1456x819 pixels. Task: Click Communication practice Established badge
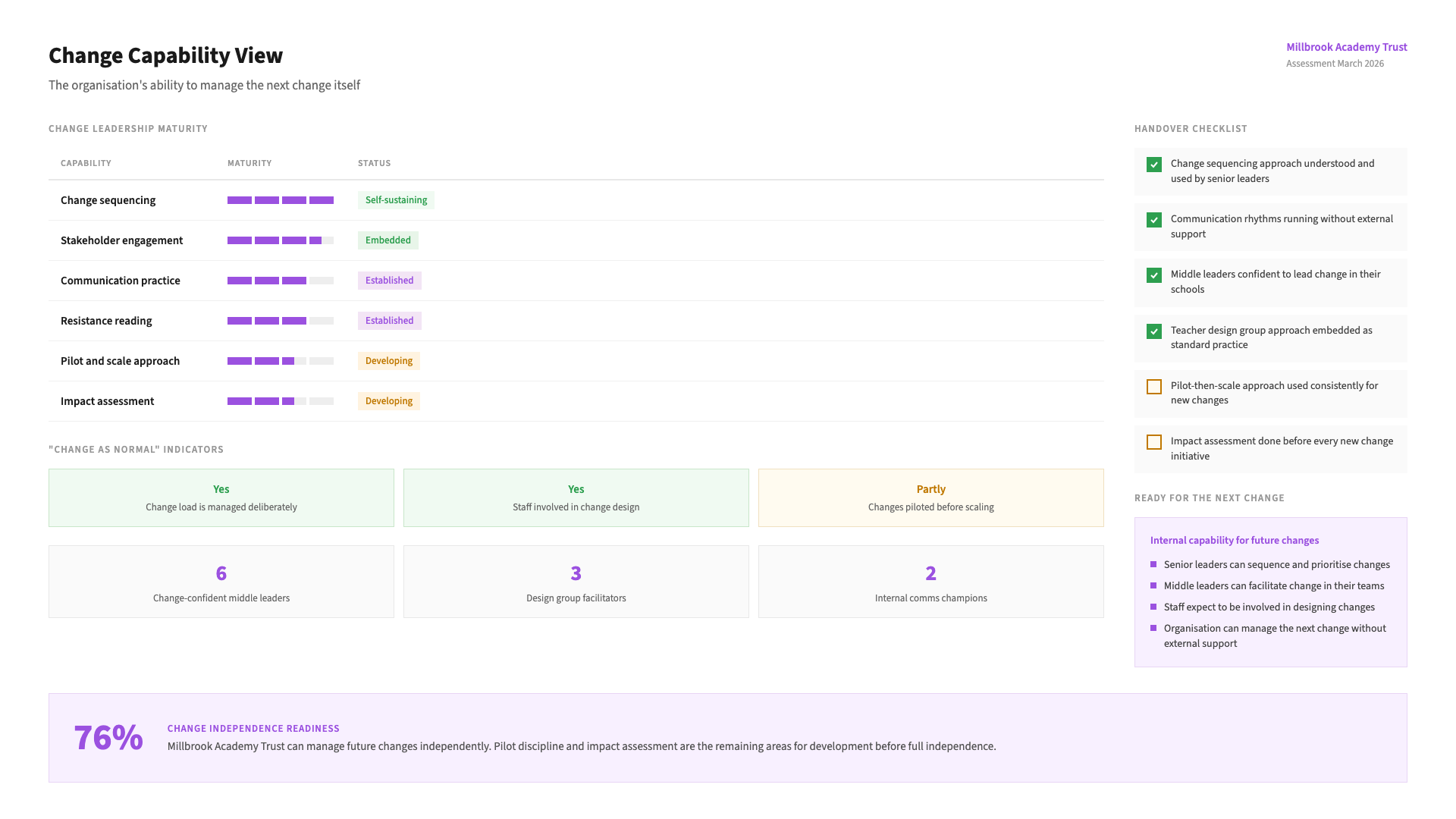(389, 281)
